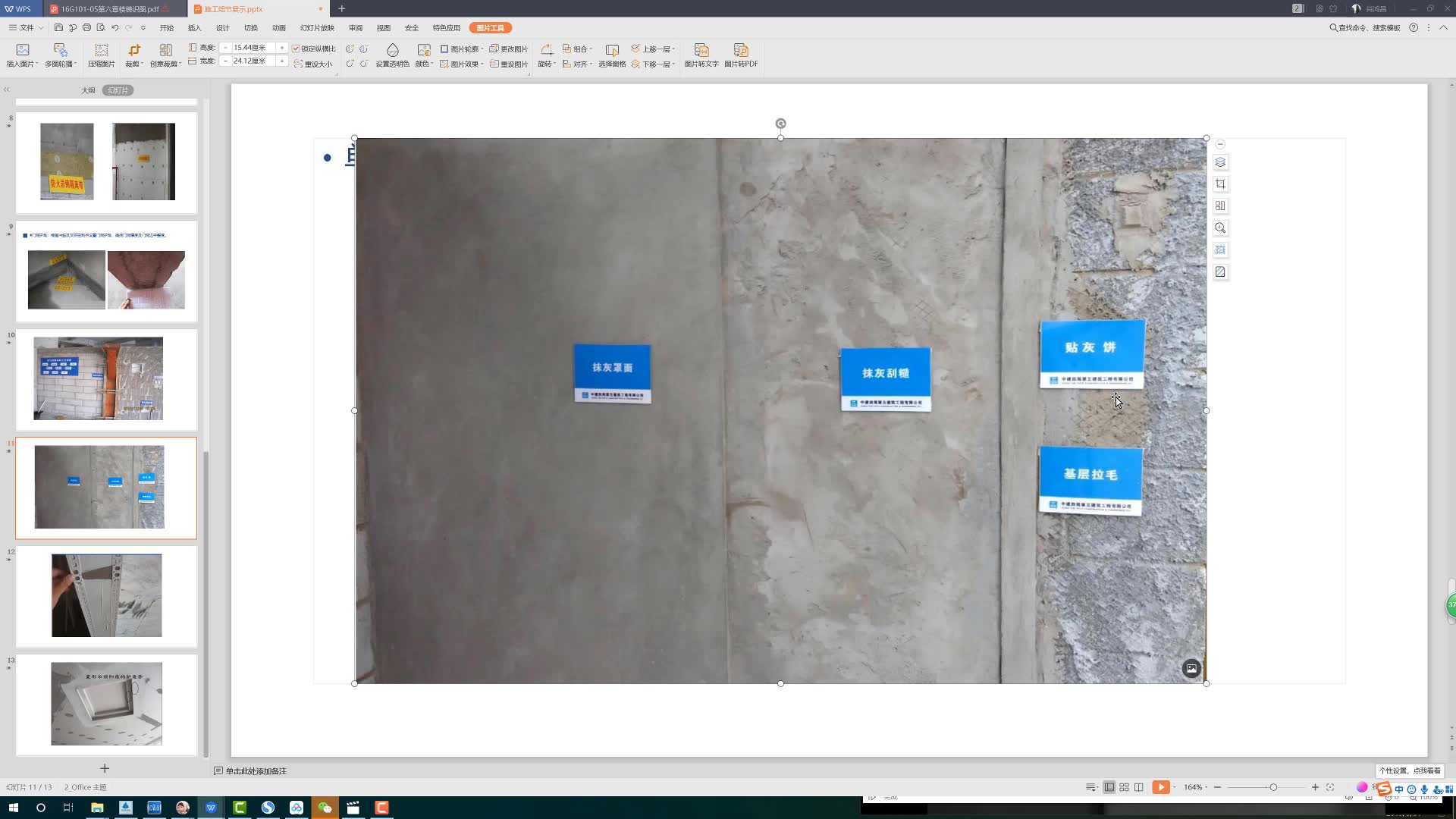Open the 选择窗格 selection pane
The image size is (1456, 819).
[612, 55]
